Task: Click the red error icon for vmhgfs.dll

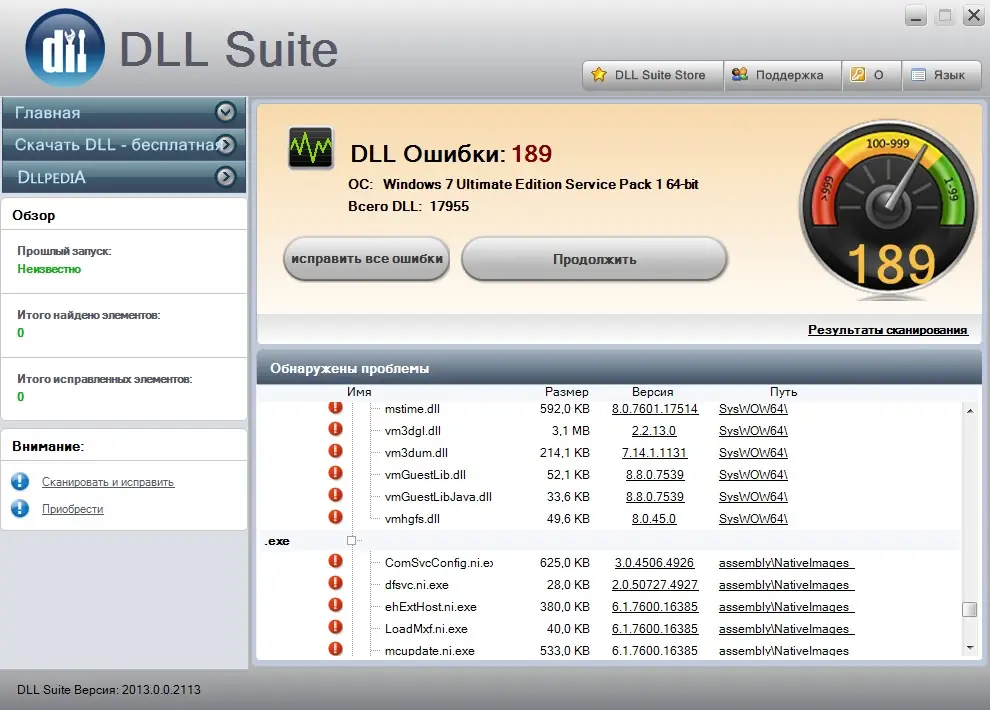Action: click(x=335, y=518)
